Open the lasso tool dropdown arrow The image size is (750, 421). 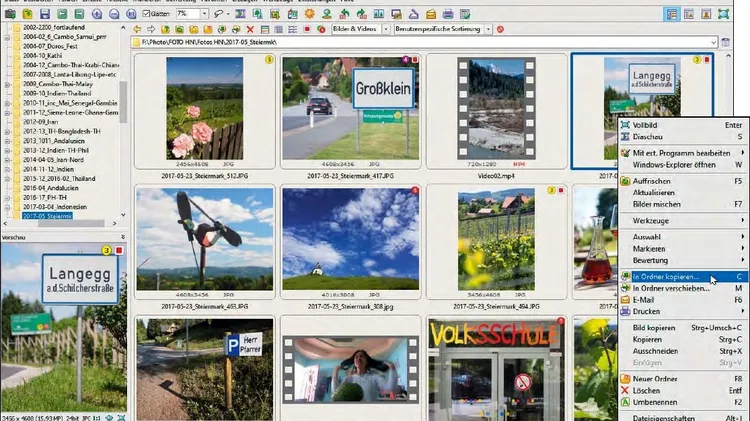coord(228,14)
